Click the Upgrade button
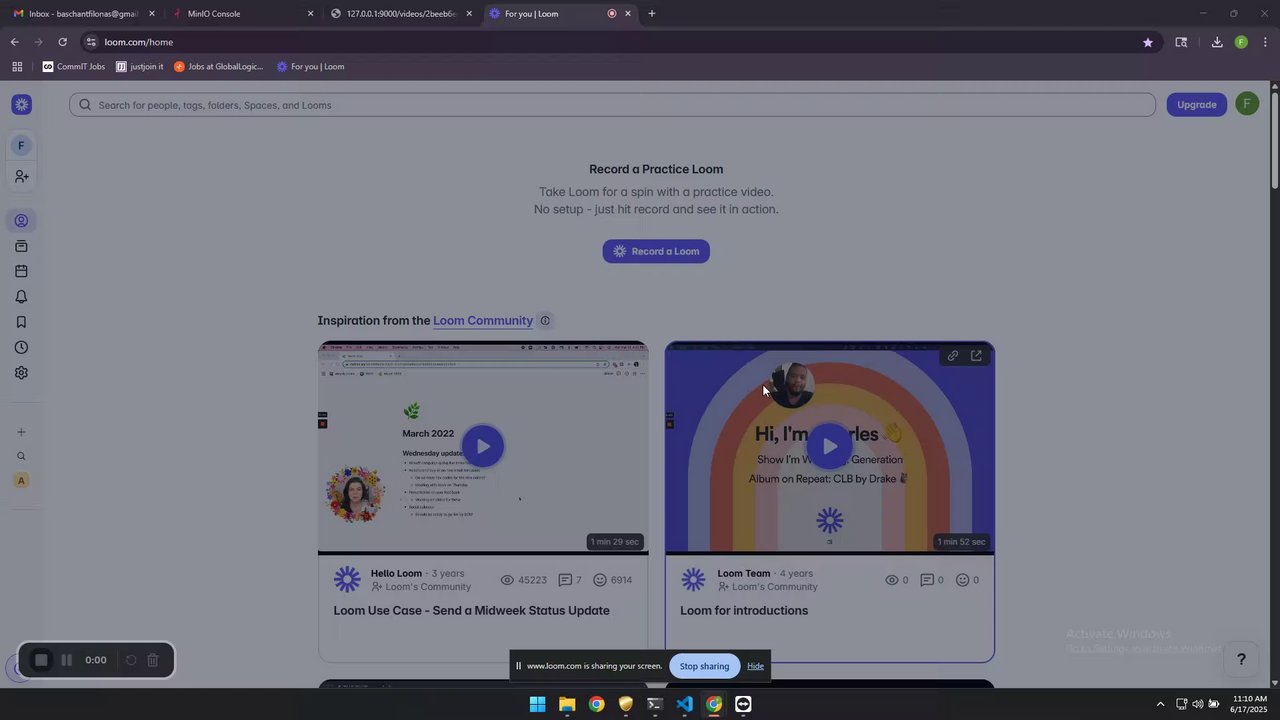This screenshot has height=720, width=1280. point(1196,105)
